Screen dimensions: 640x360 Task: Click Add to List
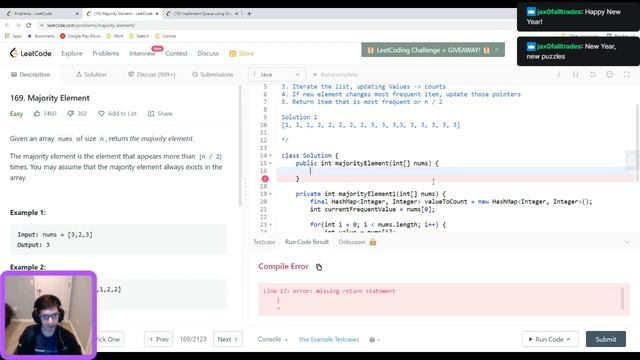117,113
